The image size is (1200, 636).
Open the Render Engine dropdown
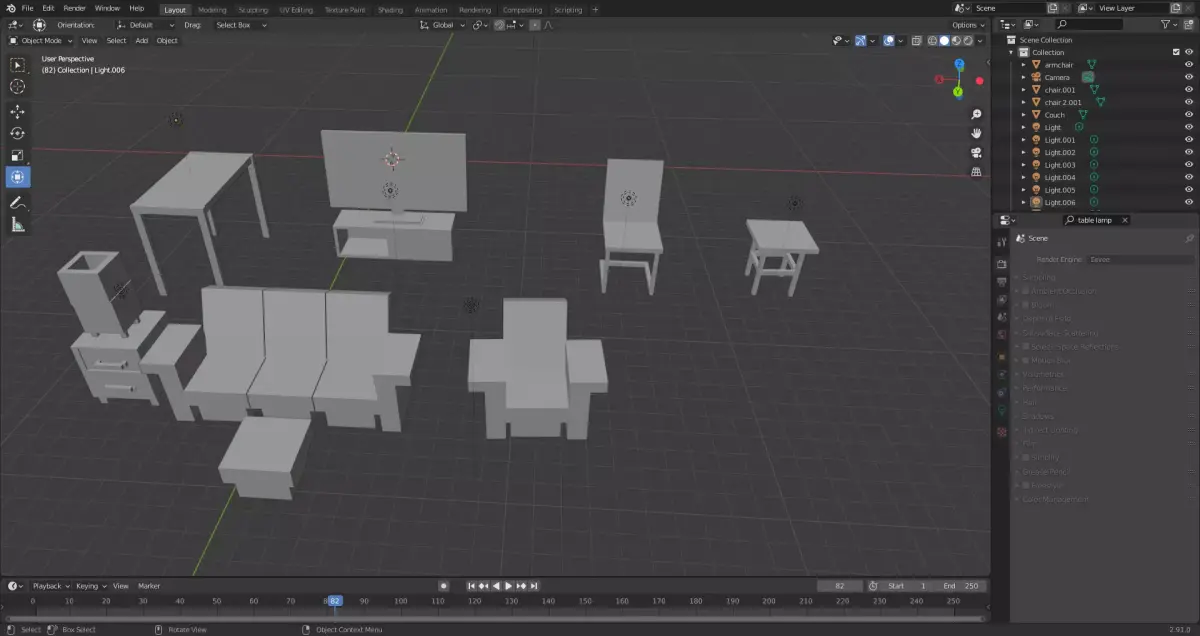point(1140,259)
